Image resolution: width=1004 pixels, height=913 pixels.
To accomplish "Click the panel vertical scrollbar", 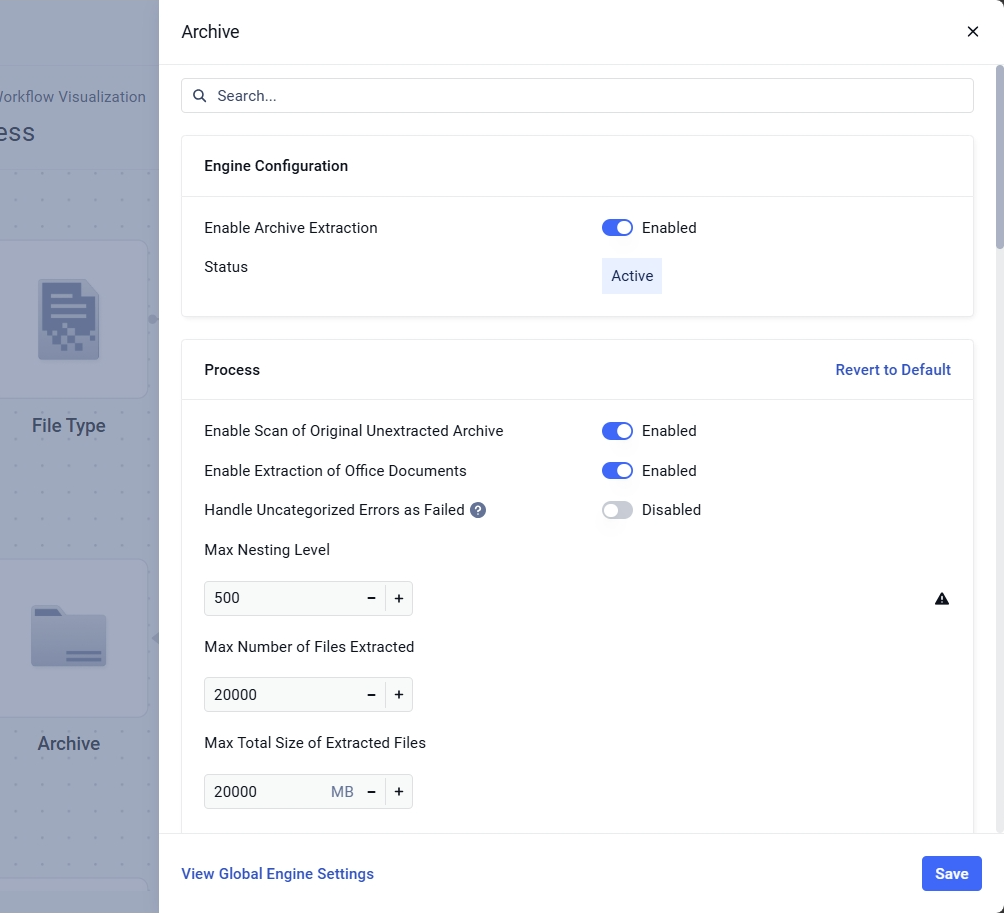I will 999,157.
